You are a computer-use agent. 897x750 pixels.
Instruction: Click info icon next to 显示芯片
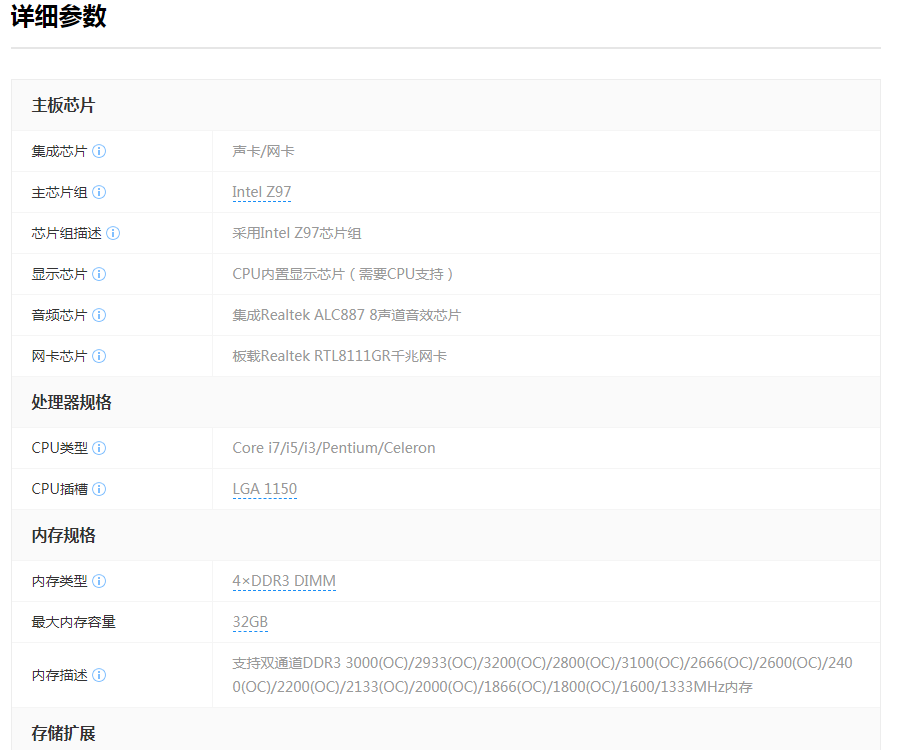(x=99, y=274)
